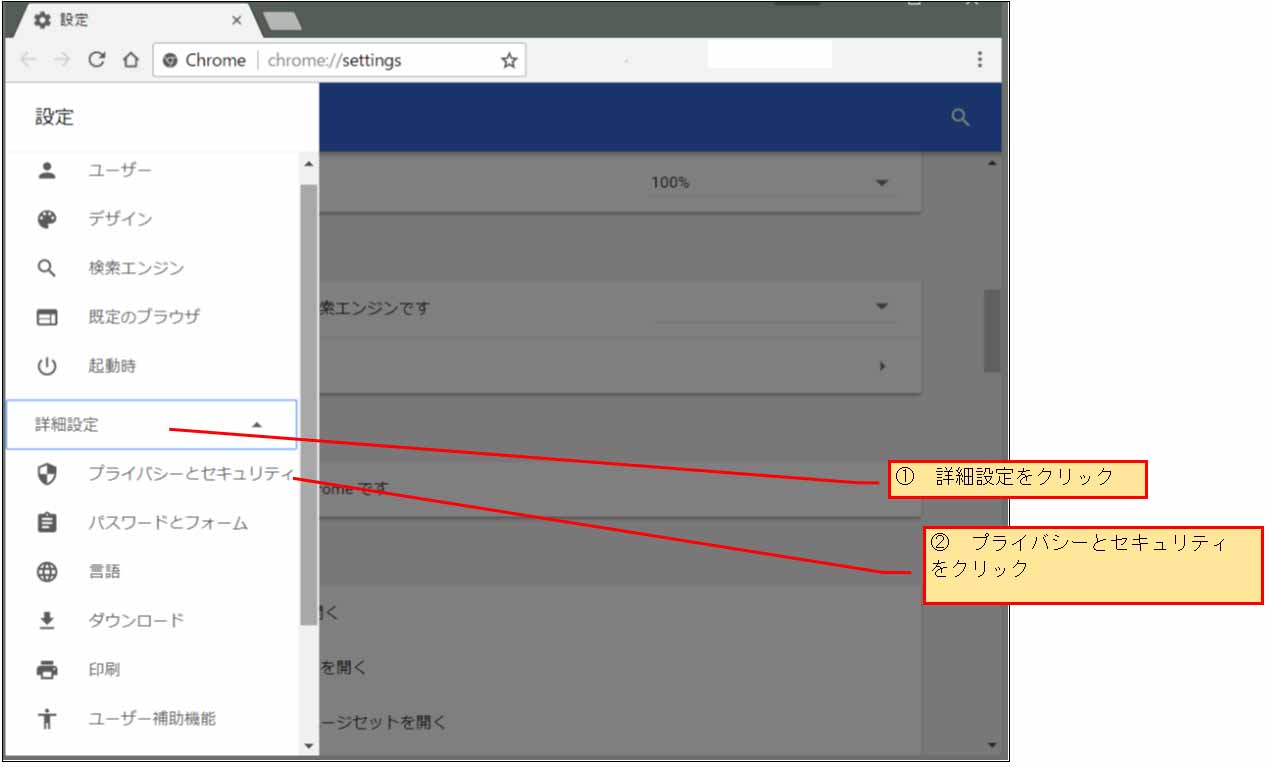Click the startup (起動時) power icon

coord(47,366)
